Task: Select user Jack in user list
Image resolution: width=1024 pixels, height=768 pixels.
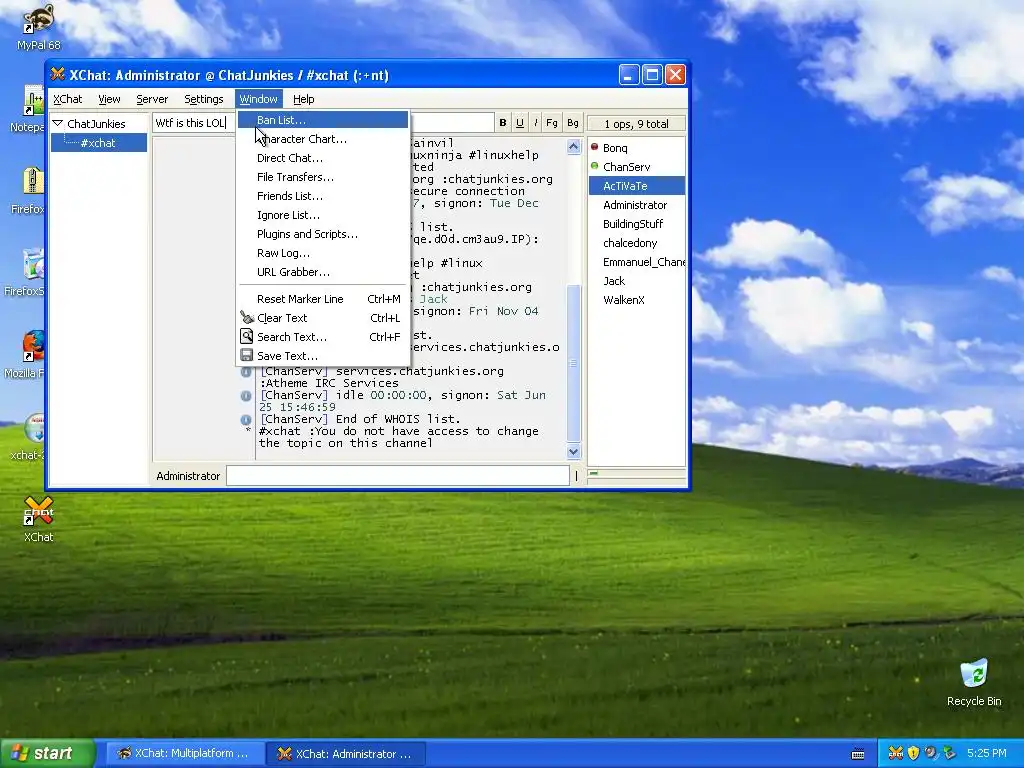Action: tap(614, 281)
